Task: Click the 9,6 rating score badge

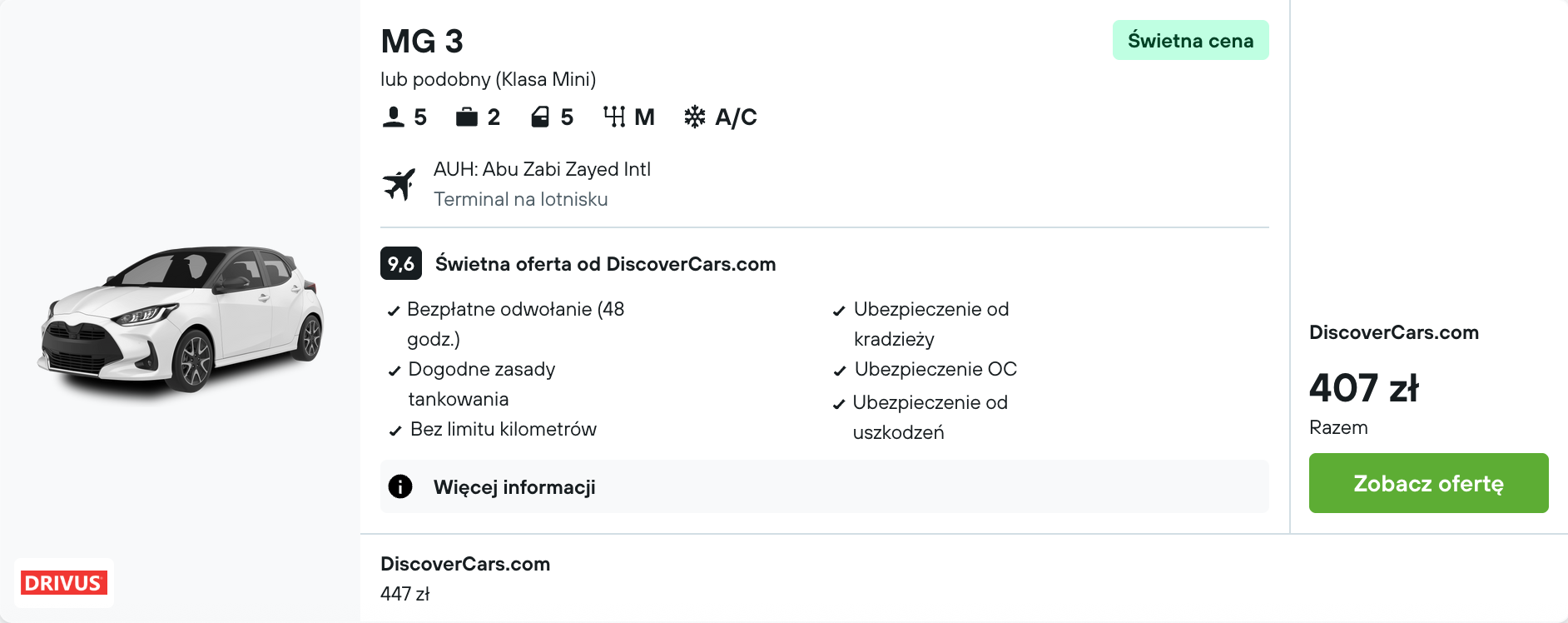Action: point(401,264)
